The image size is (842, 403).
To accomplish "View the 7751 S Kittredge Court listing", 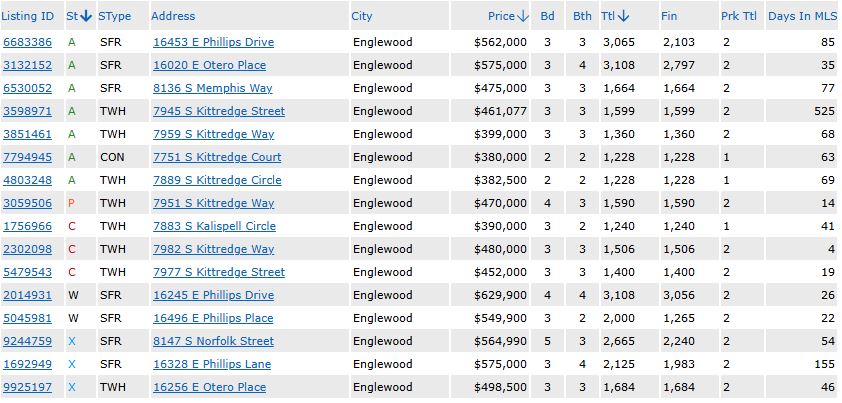I will (217, 157).
